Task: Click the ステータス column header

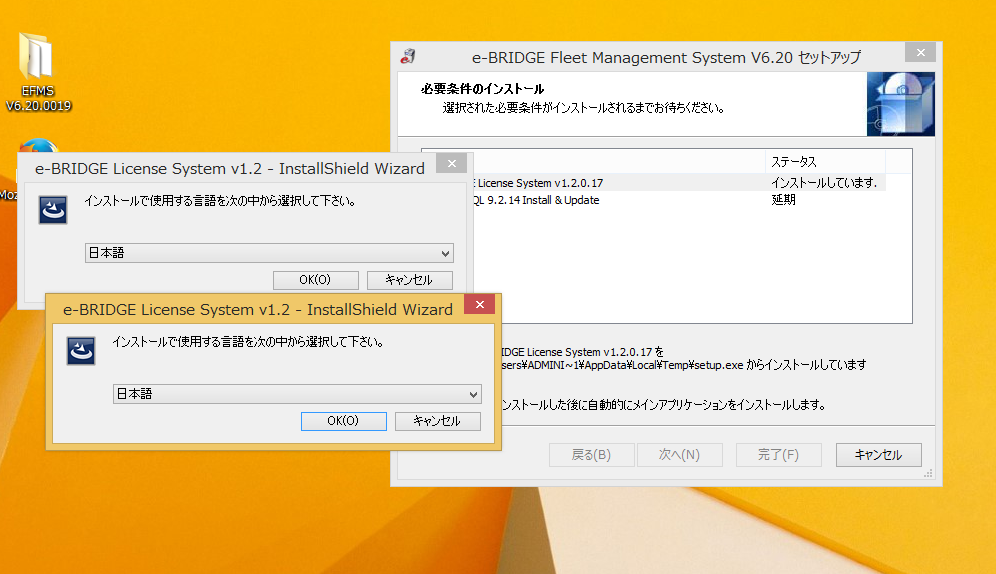Action: point(825,162)
